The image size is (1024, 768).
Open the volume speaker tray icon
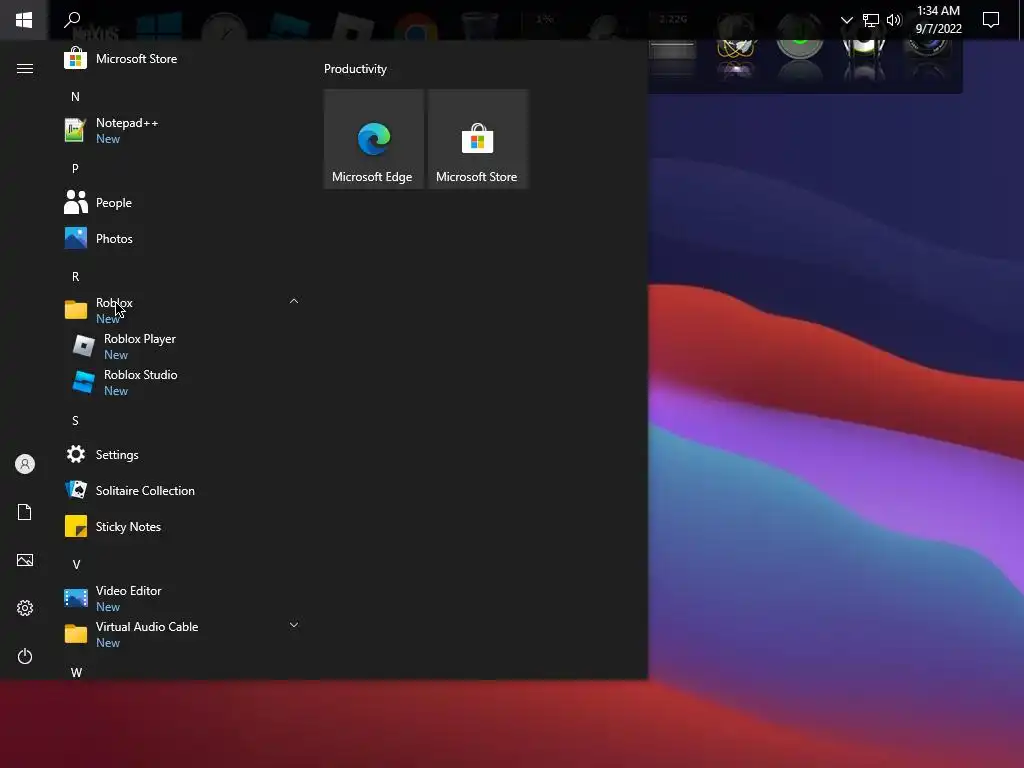pos(894,20)
